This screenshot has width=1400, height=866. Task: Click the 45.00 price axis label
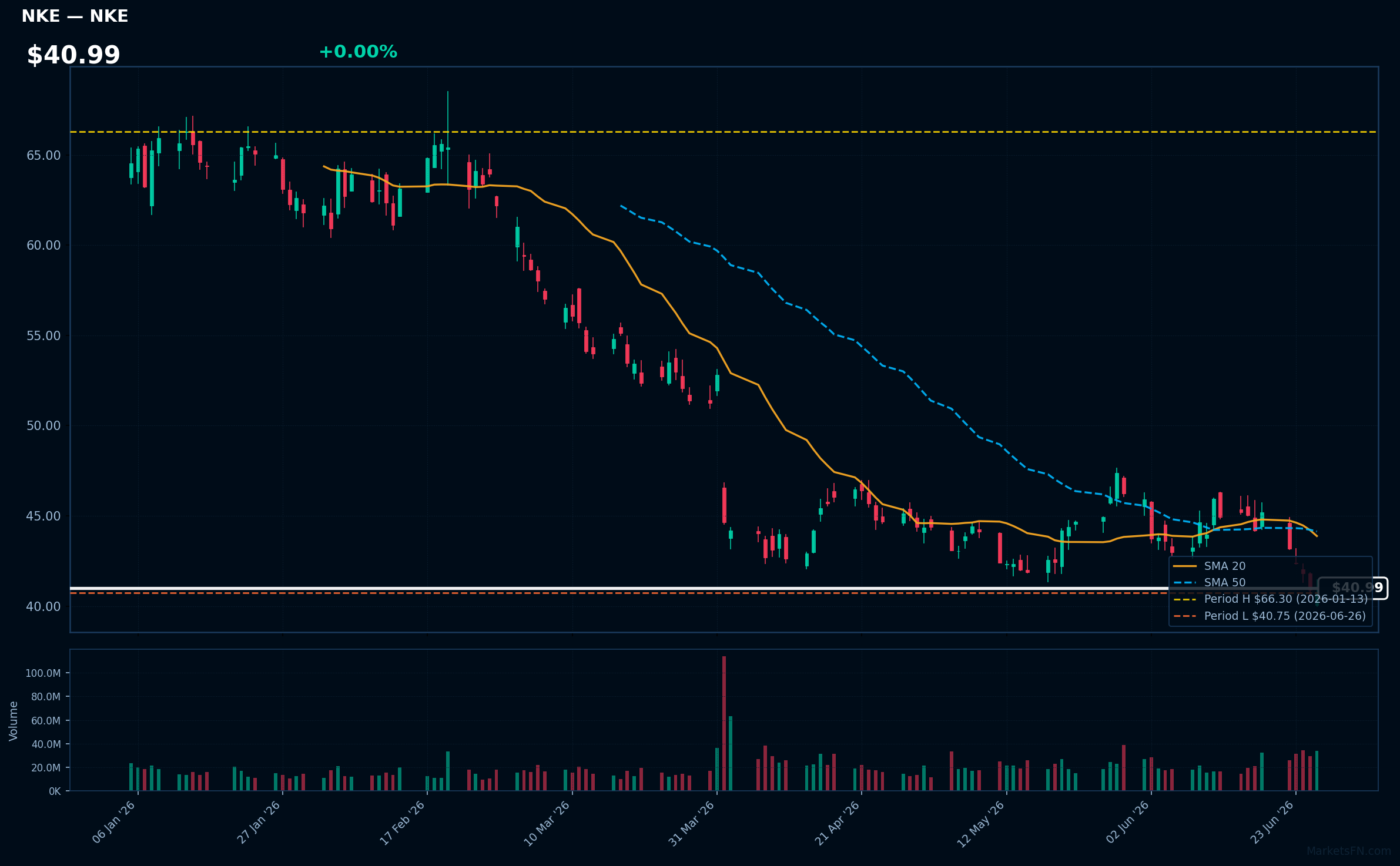click(43, 516)
